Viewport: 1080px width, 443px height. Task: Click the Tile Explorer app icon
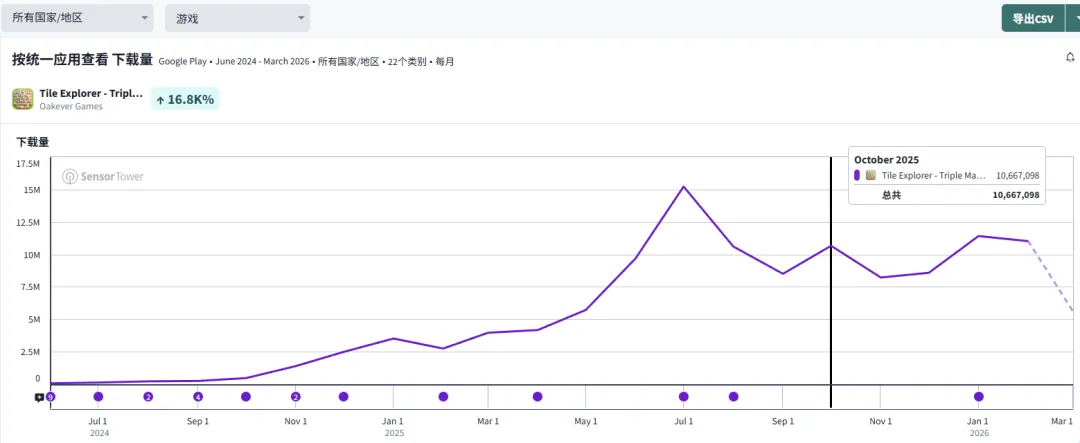pos(23,99)
